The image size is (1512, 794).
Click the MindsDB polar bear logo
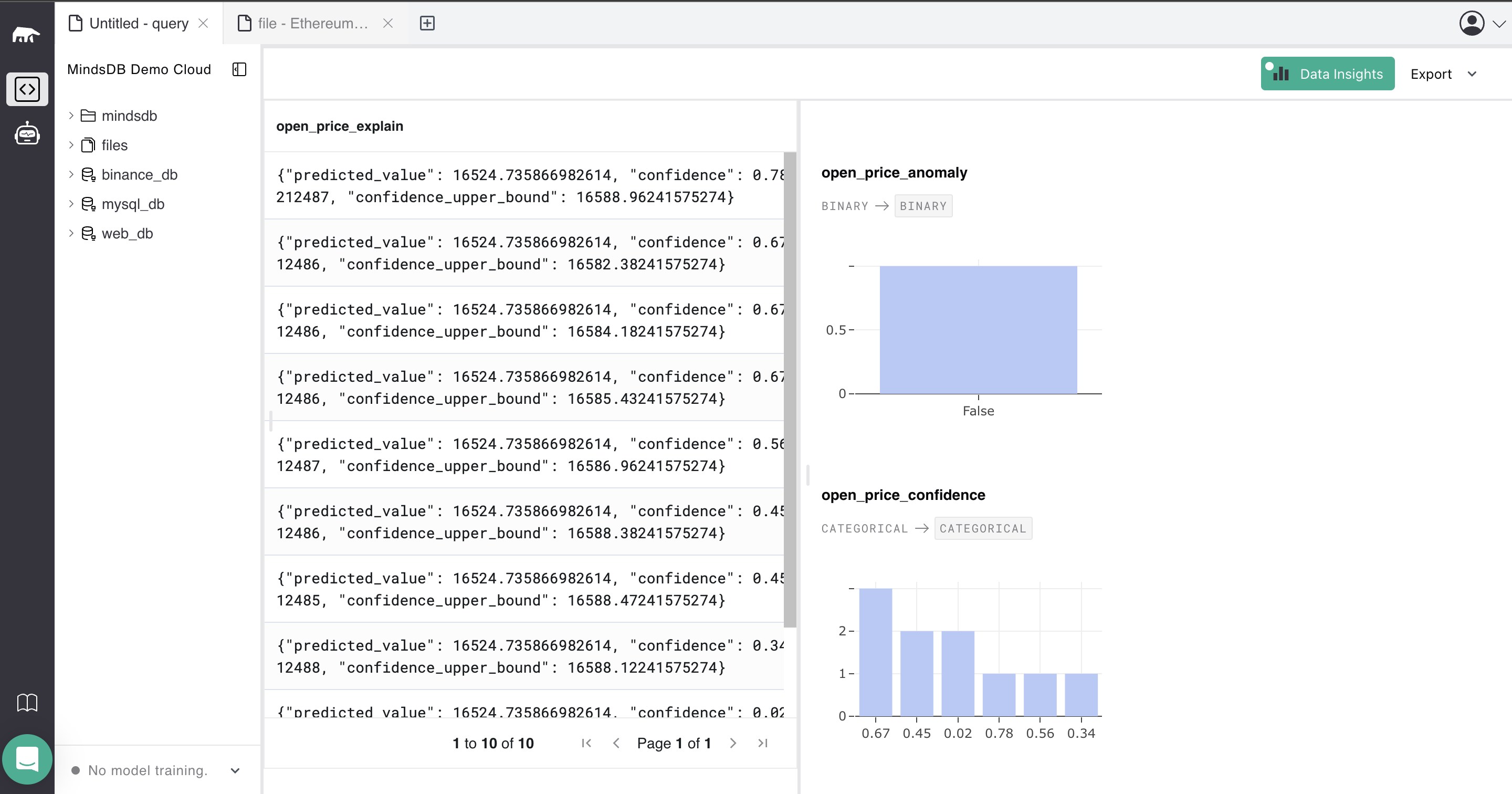26,35
